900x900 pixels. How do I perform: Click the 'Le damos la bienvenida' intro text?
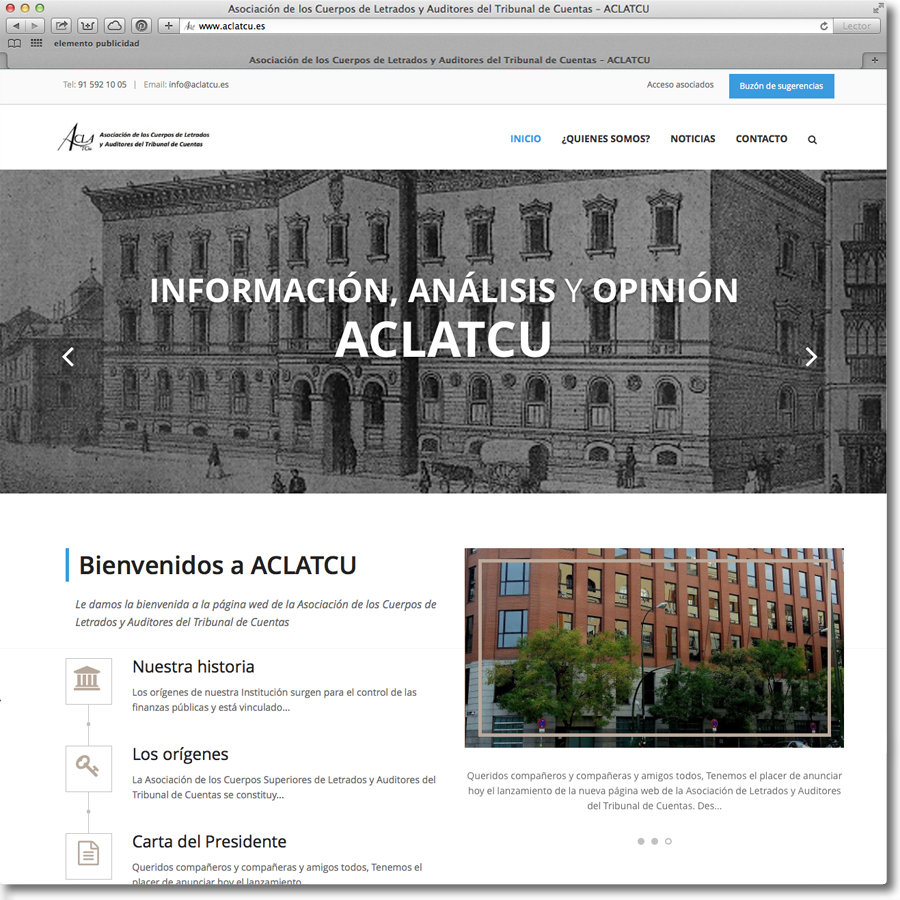click(256, 613)
